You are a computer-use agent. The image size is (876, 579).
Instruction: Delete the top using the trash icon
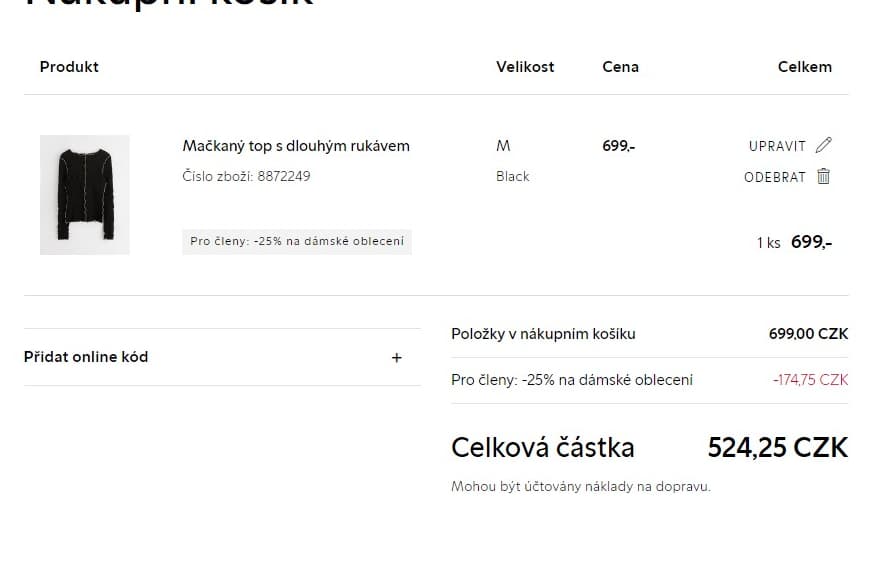click(823, 176)
